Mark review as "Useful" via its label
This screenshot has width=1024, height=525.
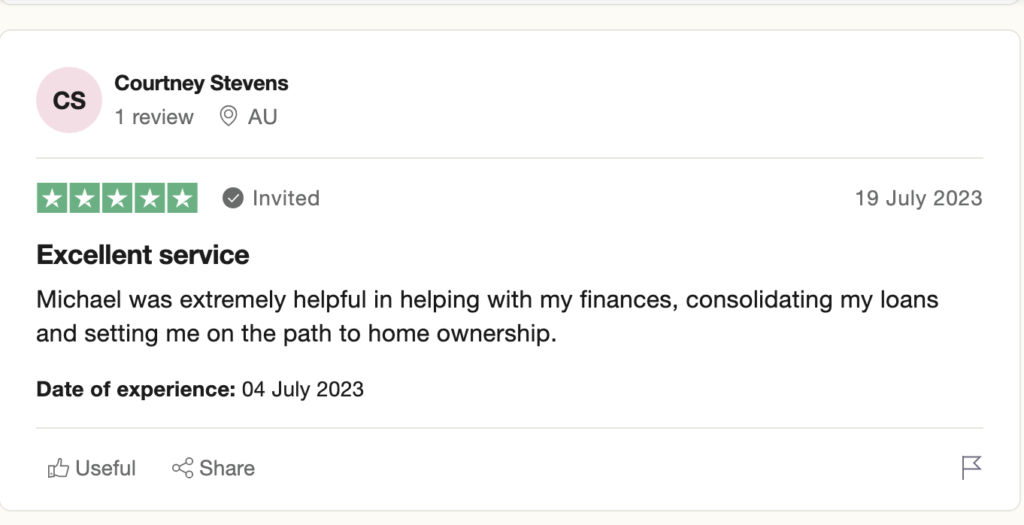105,468
